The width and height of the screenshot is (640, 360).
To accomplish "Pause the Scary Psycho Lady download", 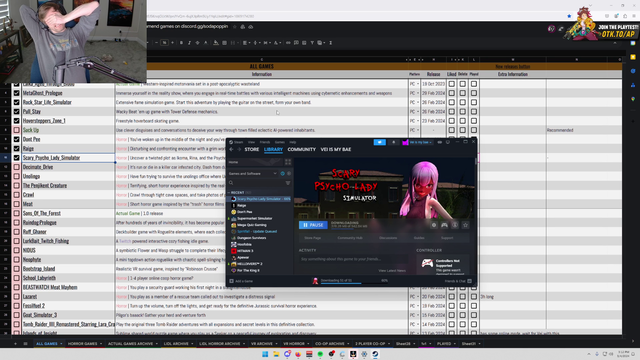I will 313,225.
